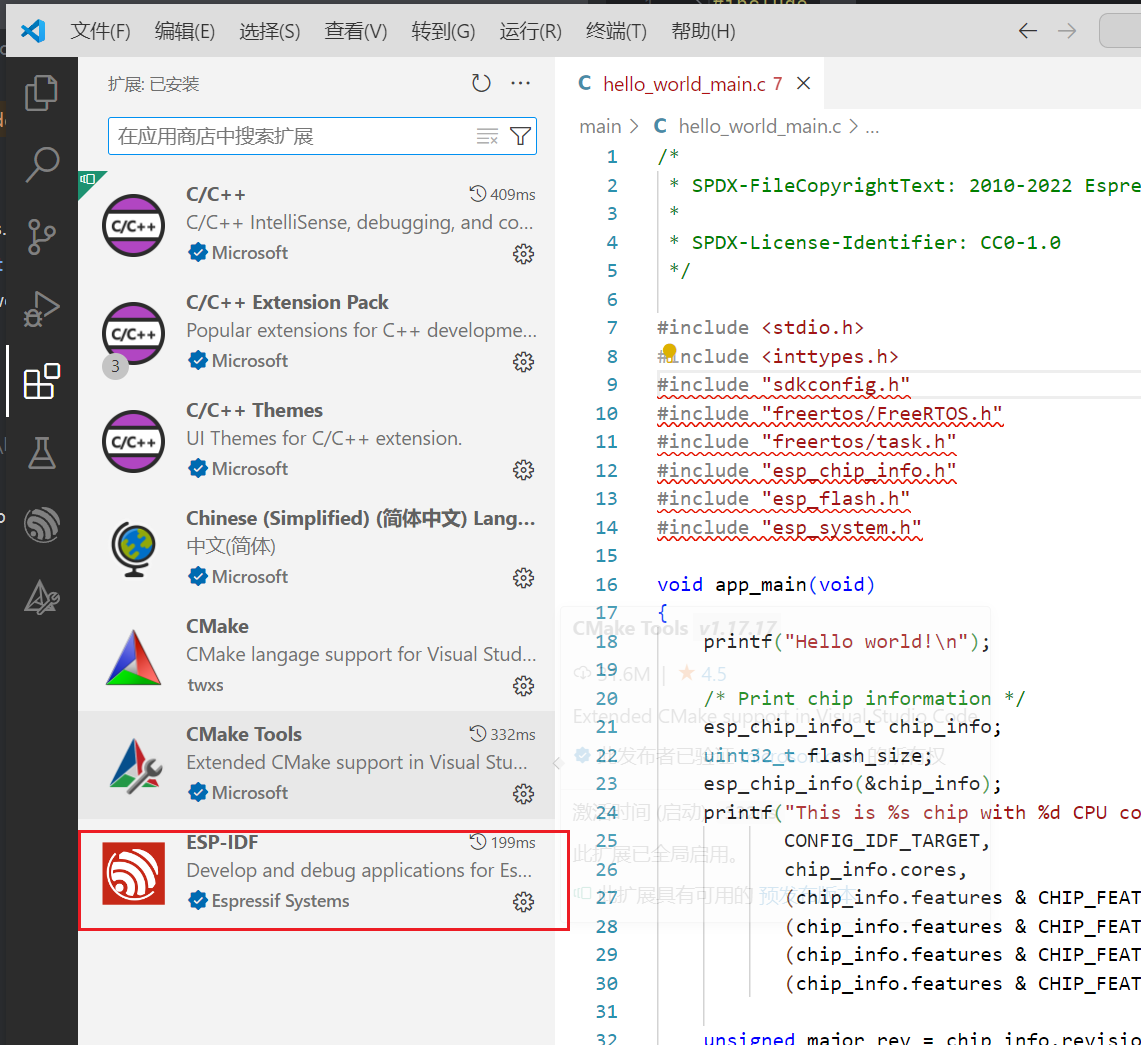Close the hello_world_main.c tab
Viewport: 1141px width, 1045px height.
[804, 84]
